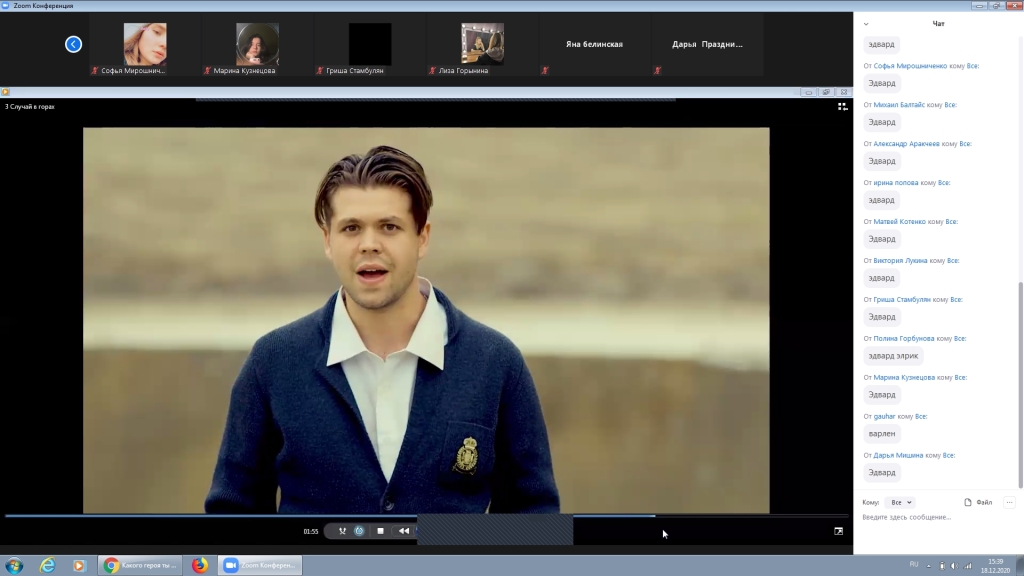Open Софья Мирошниченко sender link in chat
The height and width of the screenshot is (576, 1024).
(x=910, y=66)
